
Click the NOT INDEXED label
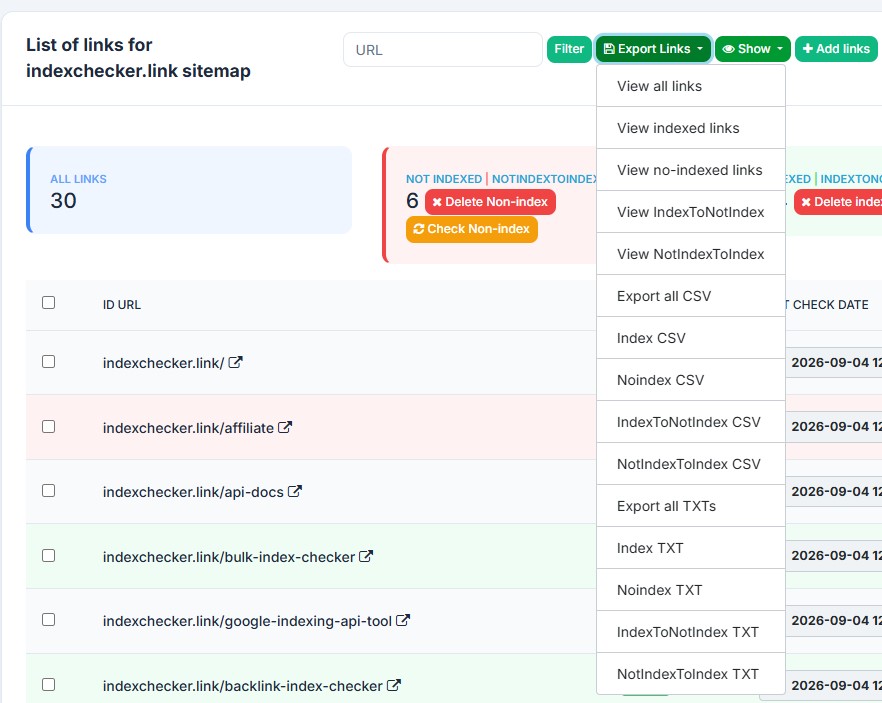click(x=444, y=179)
